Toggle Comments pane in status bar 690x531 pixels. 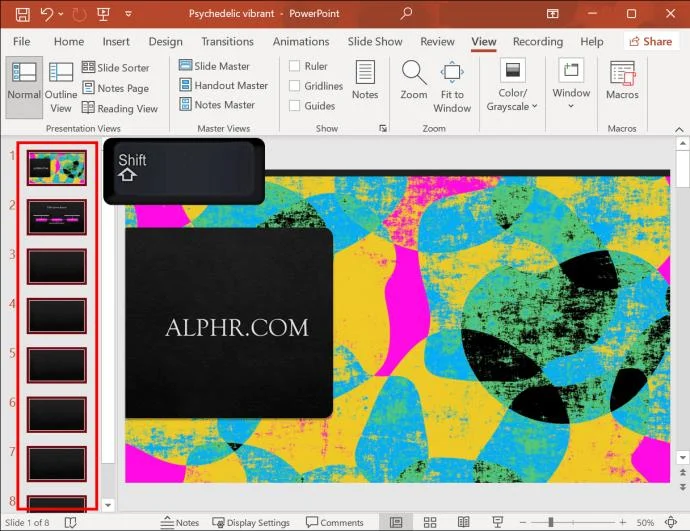(335, 522)
